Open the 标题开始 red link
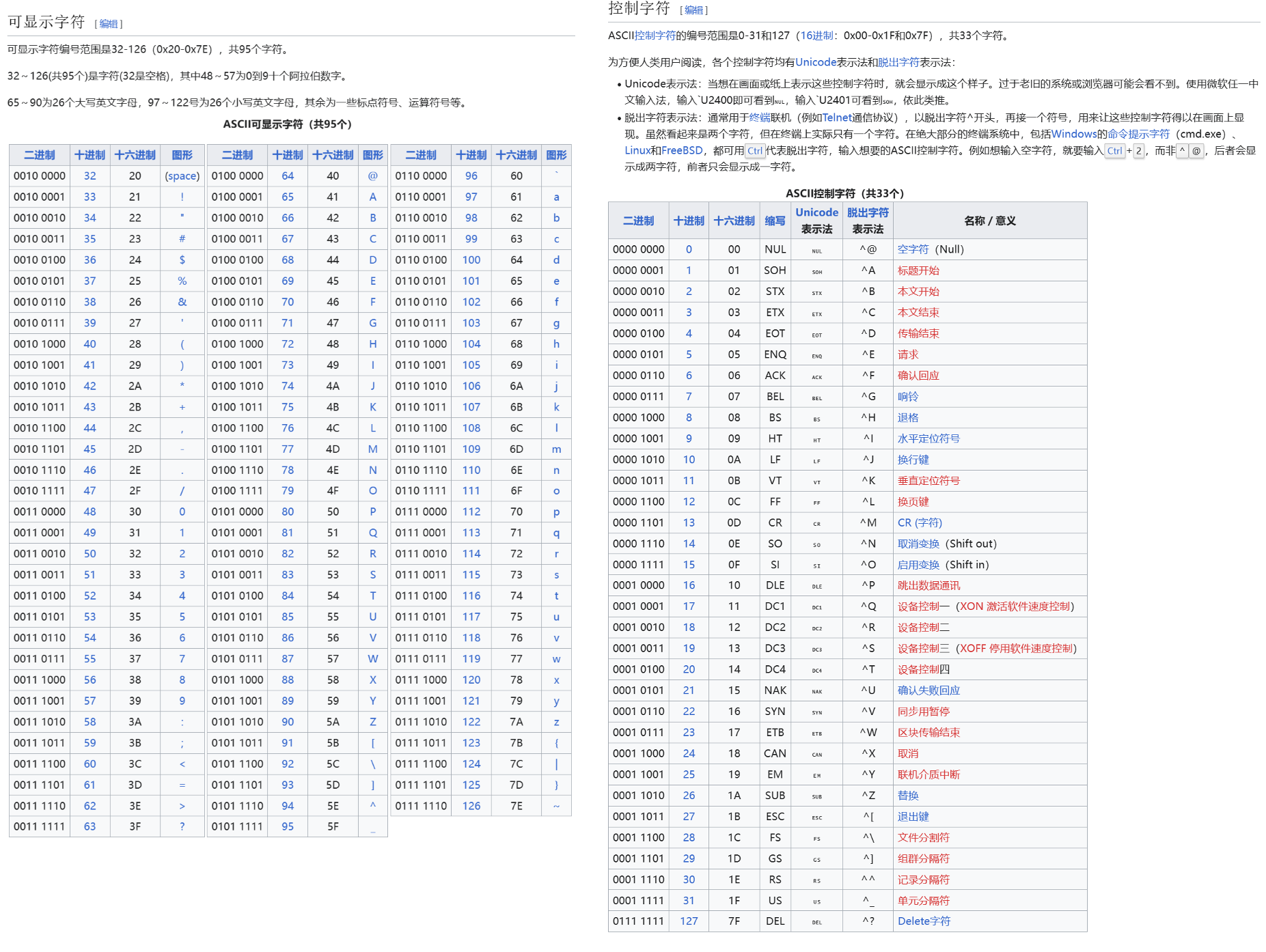Screen dimensions: 1266x952 [x=918, y=270]
